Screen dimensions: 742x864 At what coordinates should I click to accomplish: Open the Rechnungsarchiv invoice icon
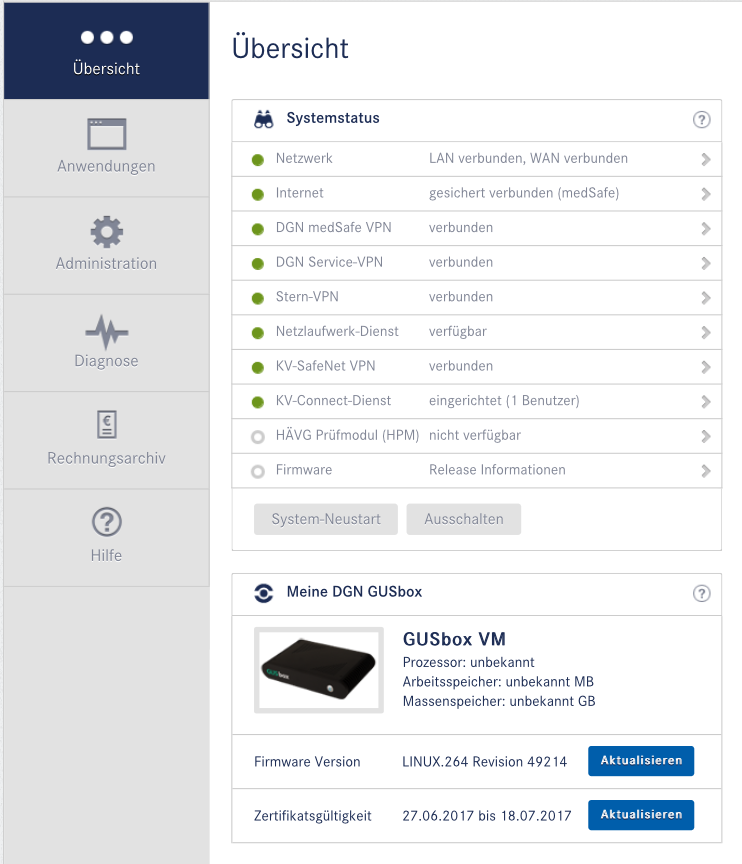(106, 424)
